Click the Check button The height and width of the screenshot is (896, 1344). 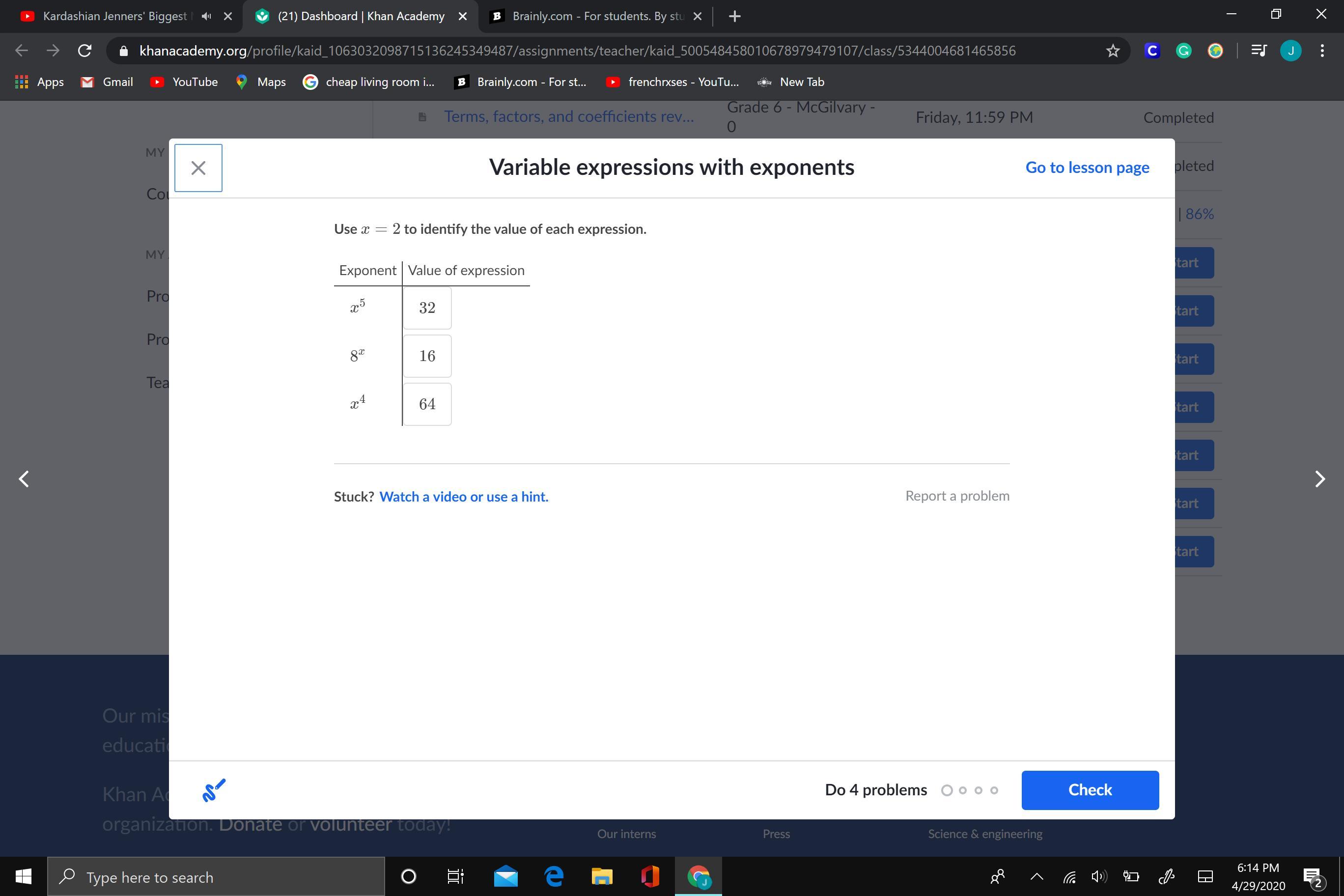(x=1090, y=790)
